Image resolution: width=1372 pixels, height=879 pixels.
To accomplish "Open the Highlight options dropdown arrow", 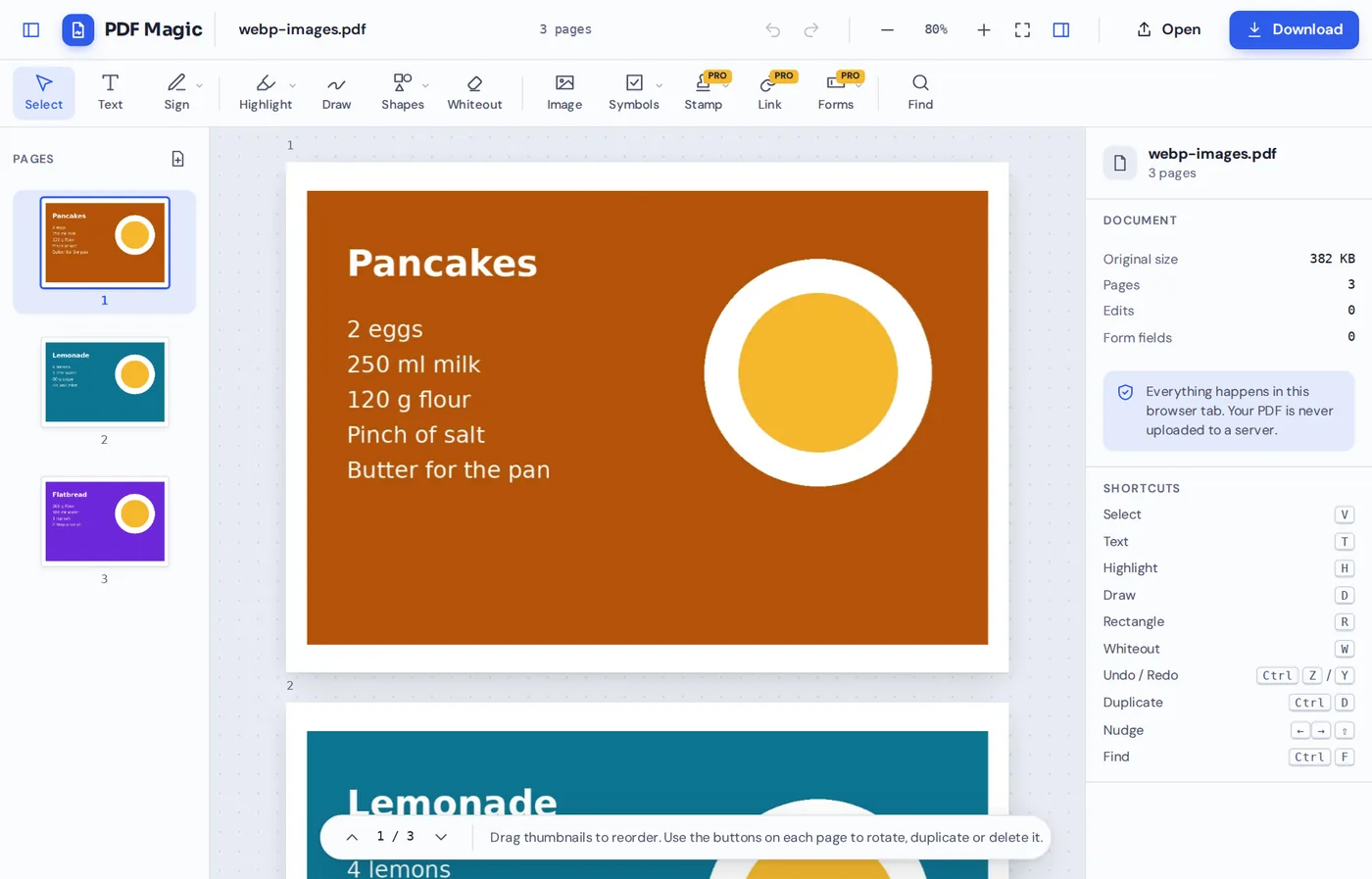I will click(x=293, y=85).
